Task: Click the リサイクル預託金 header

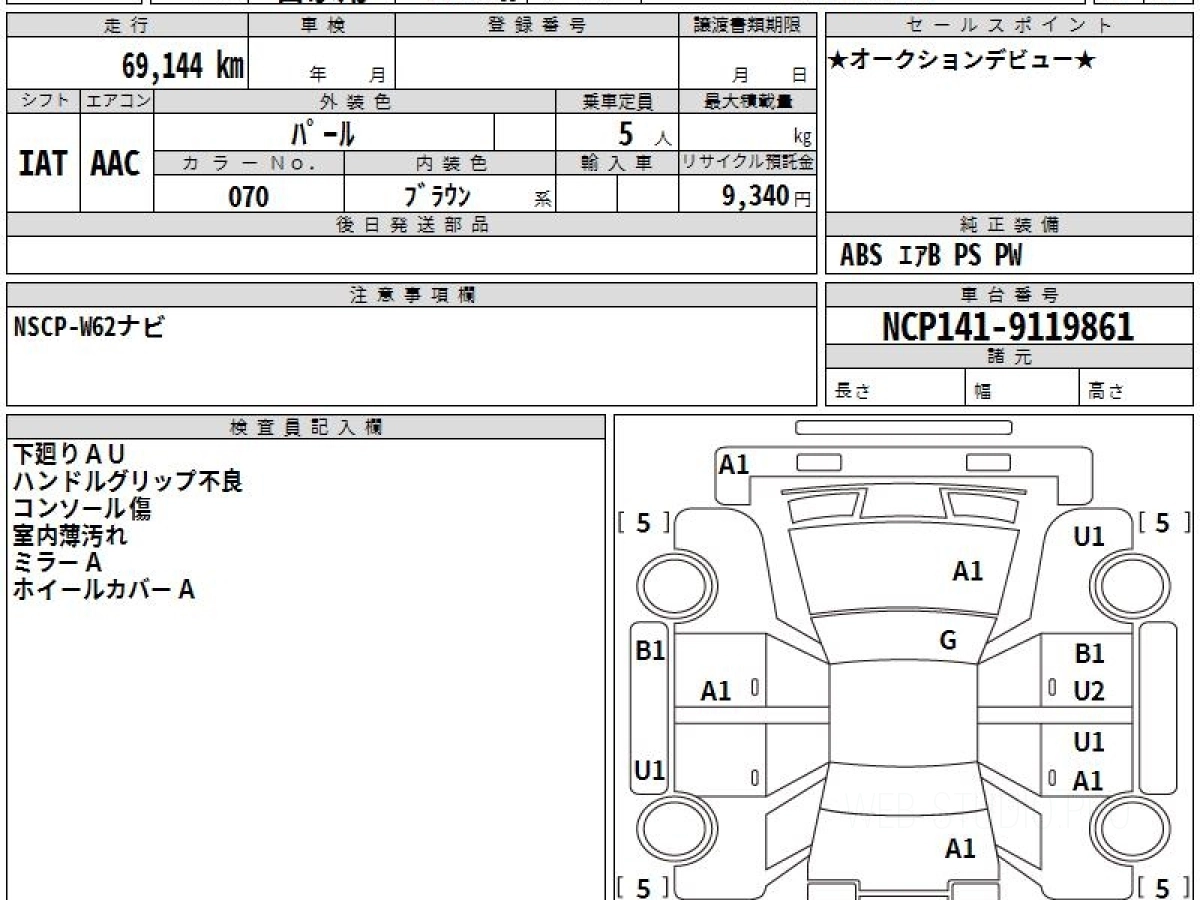Action: (x=747, y=163)
